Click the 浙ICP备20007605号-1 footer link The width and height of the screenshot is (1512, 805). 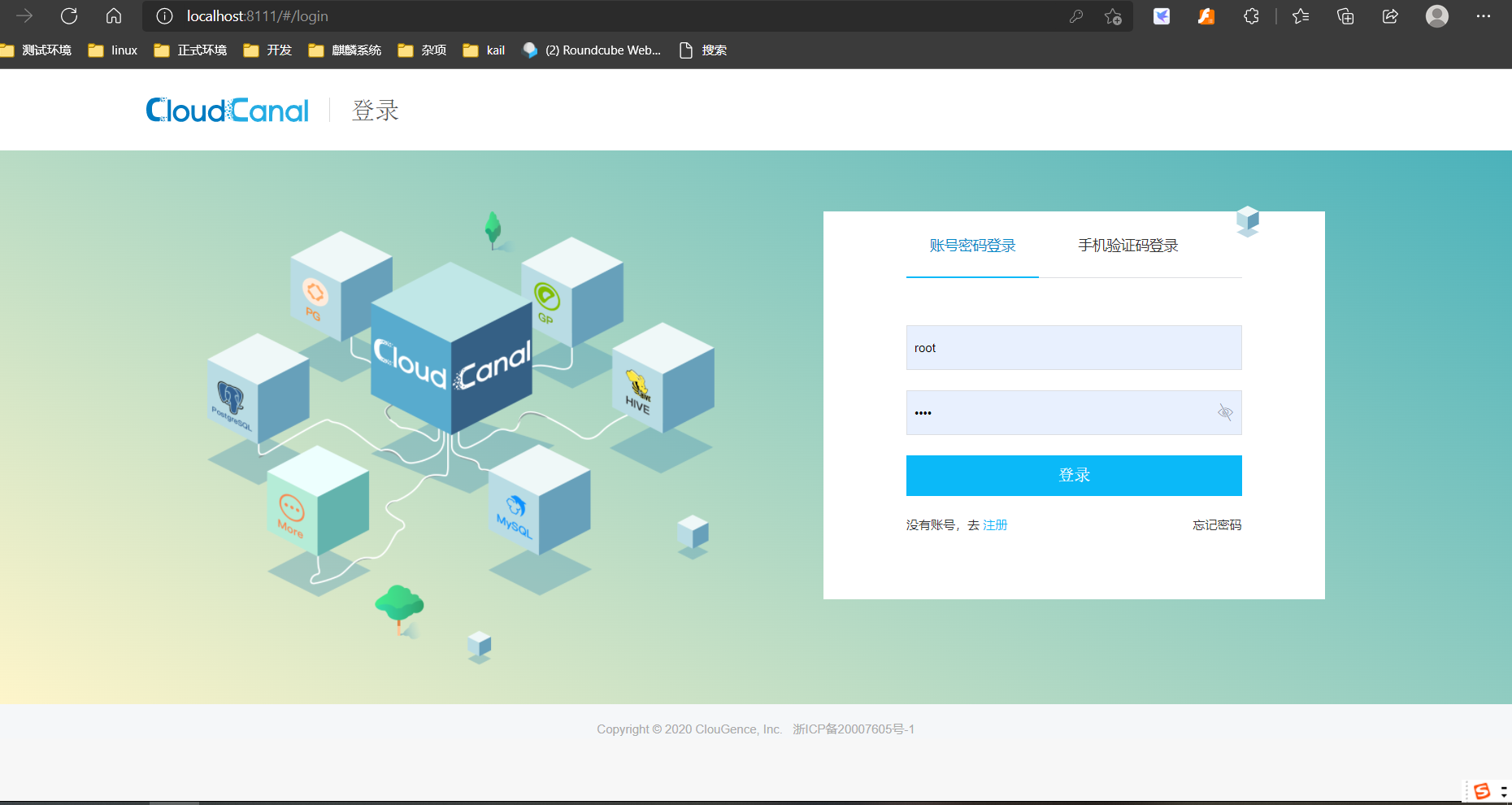[x=854, y=729]
